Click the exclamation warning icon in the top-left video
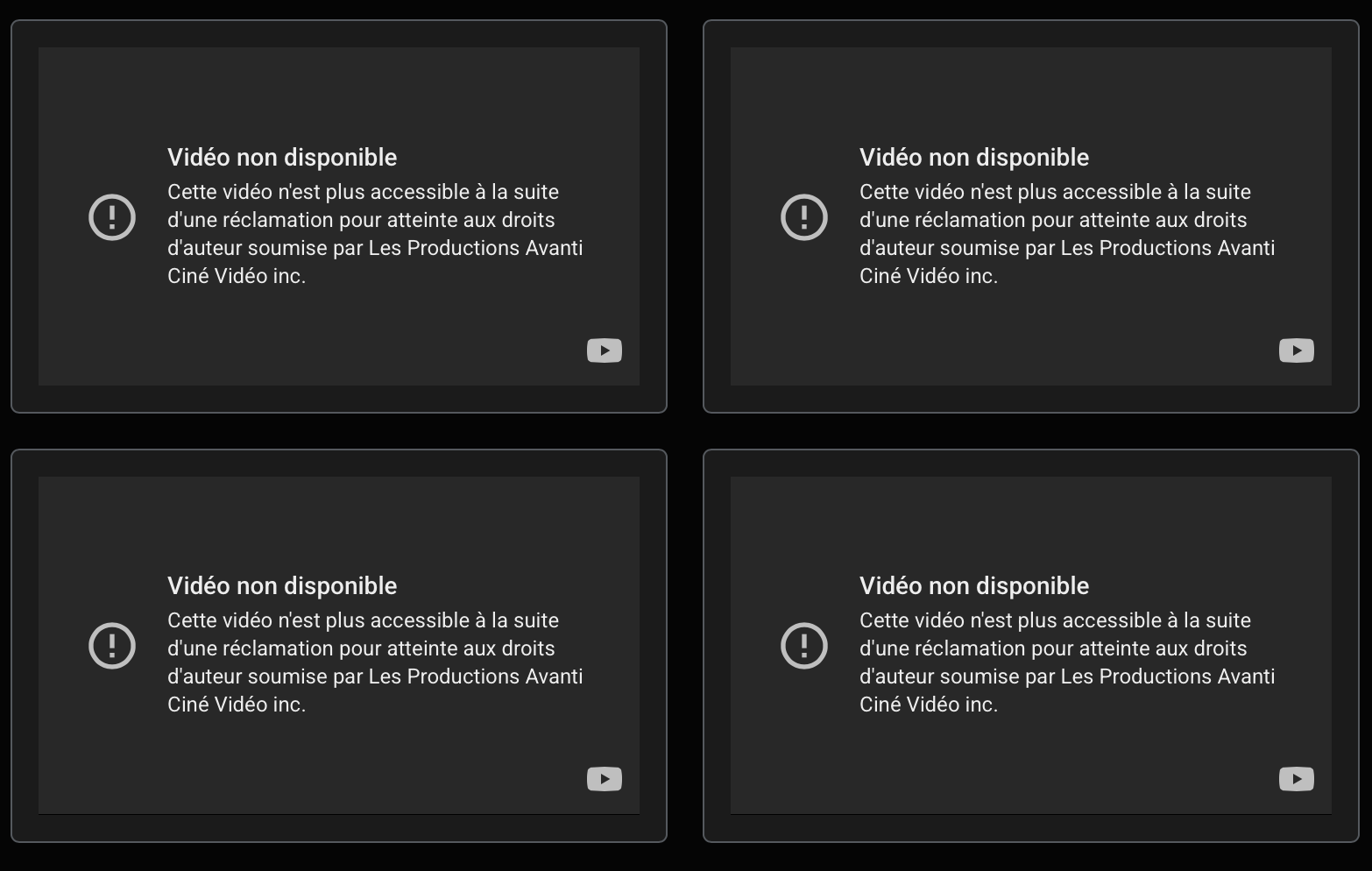 click(112, 216)
